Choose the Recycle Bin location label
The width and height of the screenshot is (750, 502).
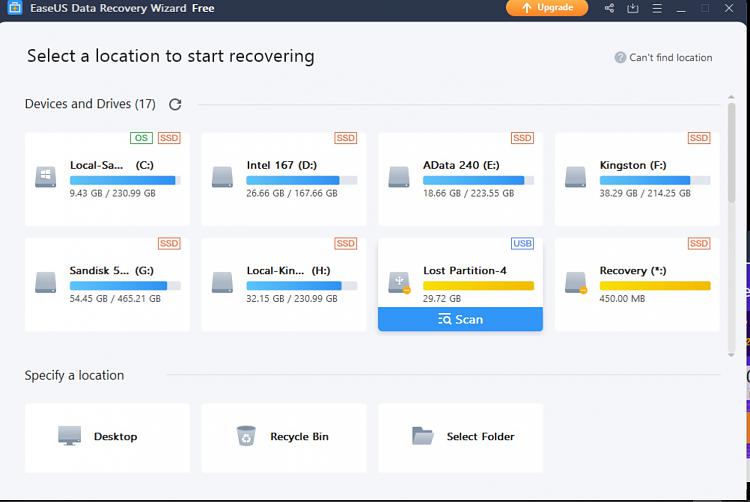[x=299, y=437]
